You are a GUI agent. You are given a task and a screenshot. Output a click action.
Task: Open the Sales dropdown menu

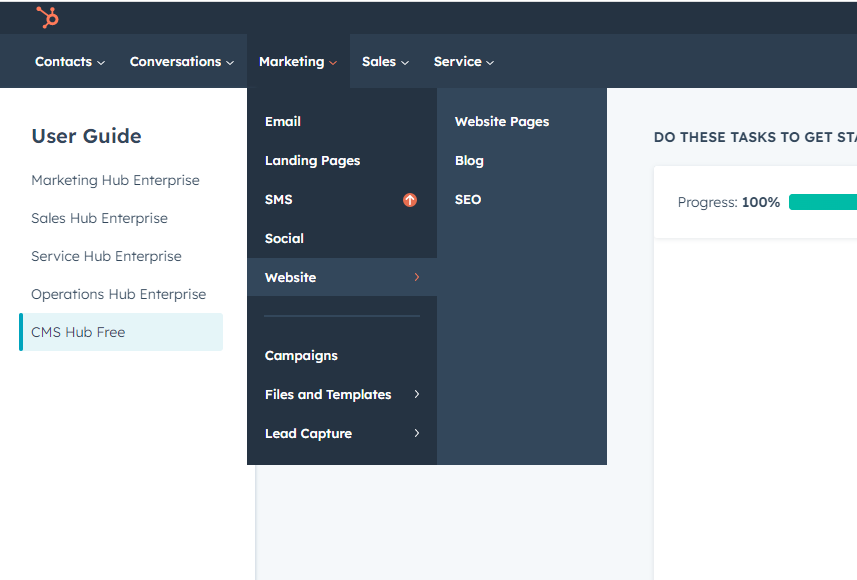tap(385, 62)
